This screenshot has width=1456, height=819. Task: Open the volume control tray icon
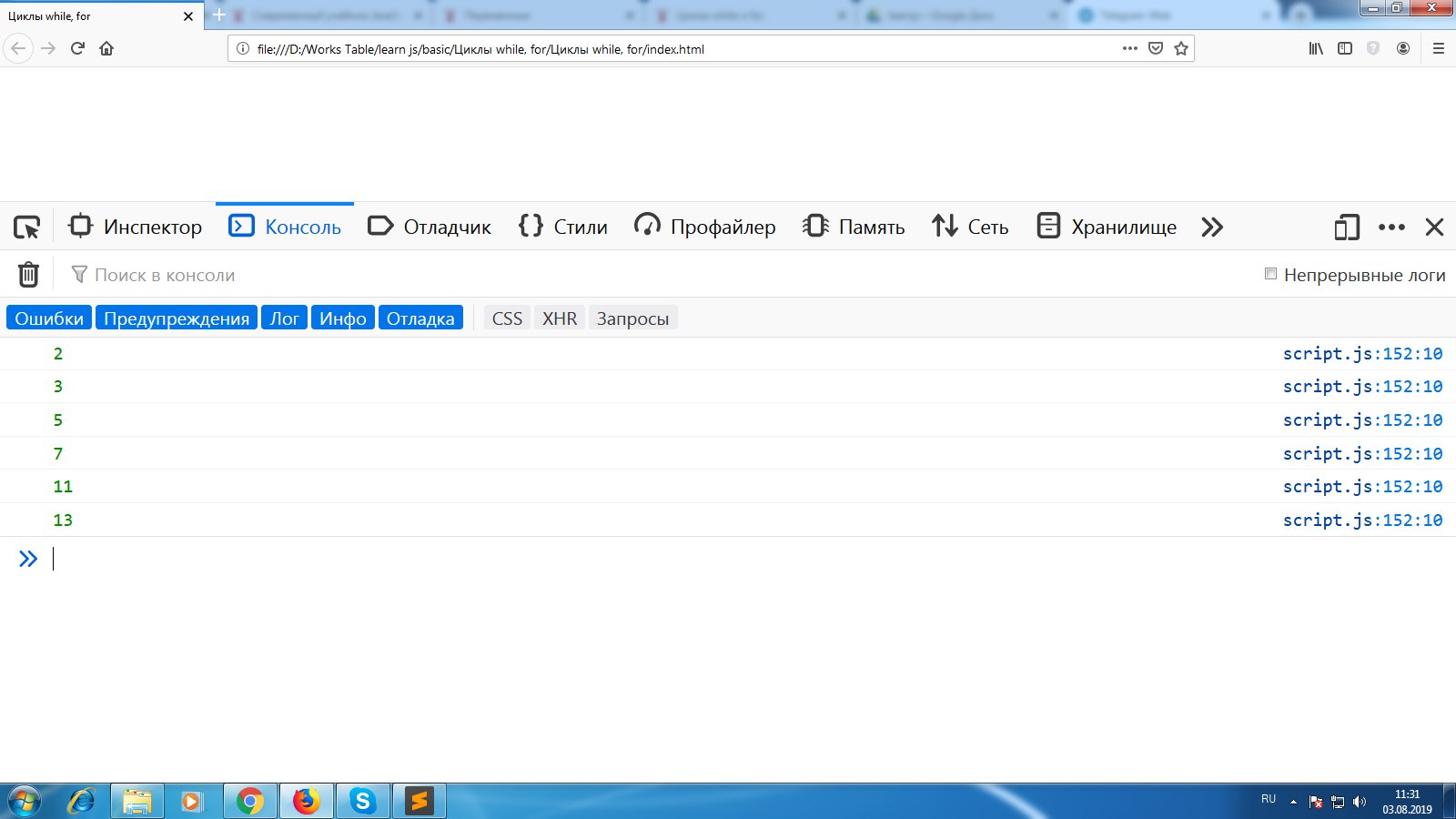click(x=1360, y=802)
